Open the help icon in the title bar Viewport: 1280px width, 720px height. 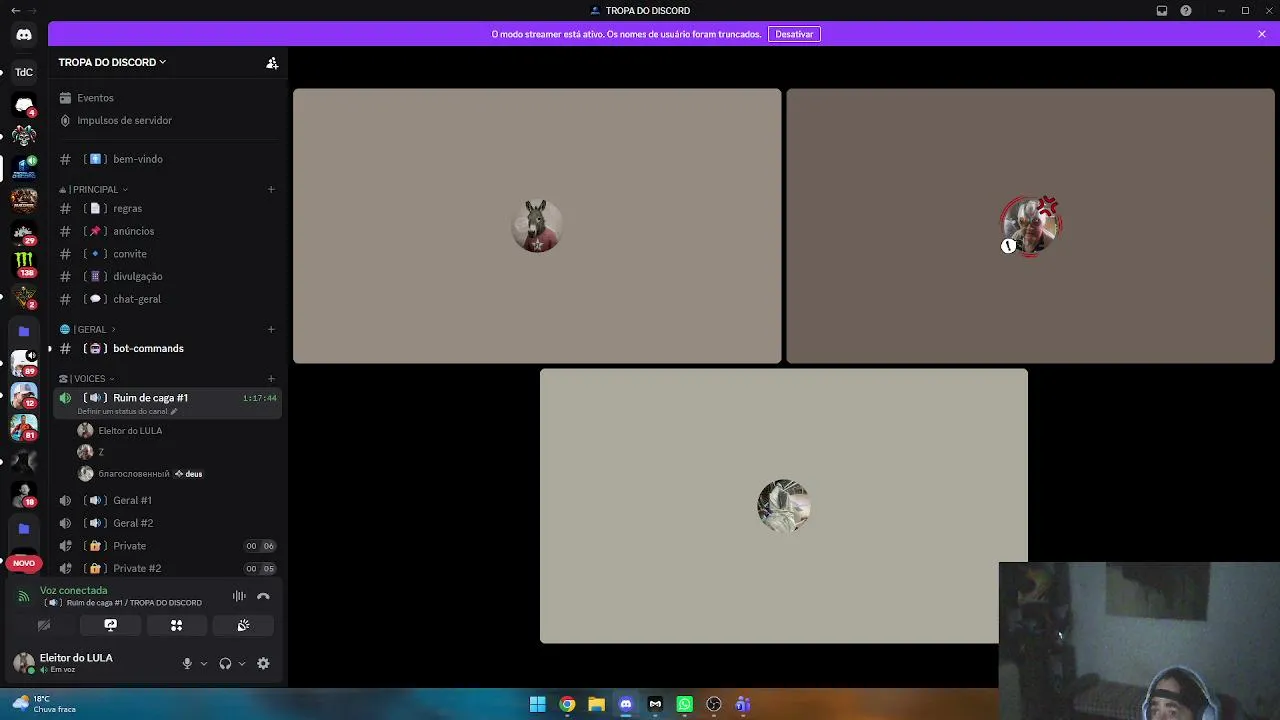tap(1186, 10)
